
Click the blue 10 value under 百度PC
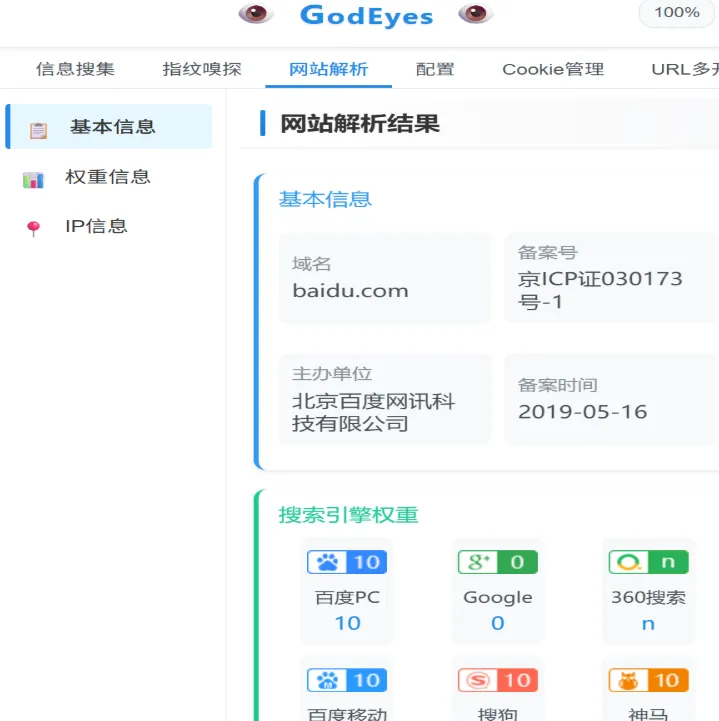[347, 623]
